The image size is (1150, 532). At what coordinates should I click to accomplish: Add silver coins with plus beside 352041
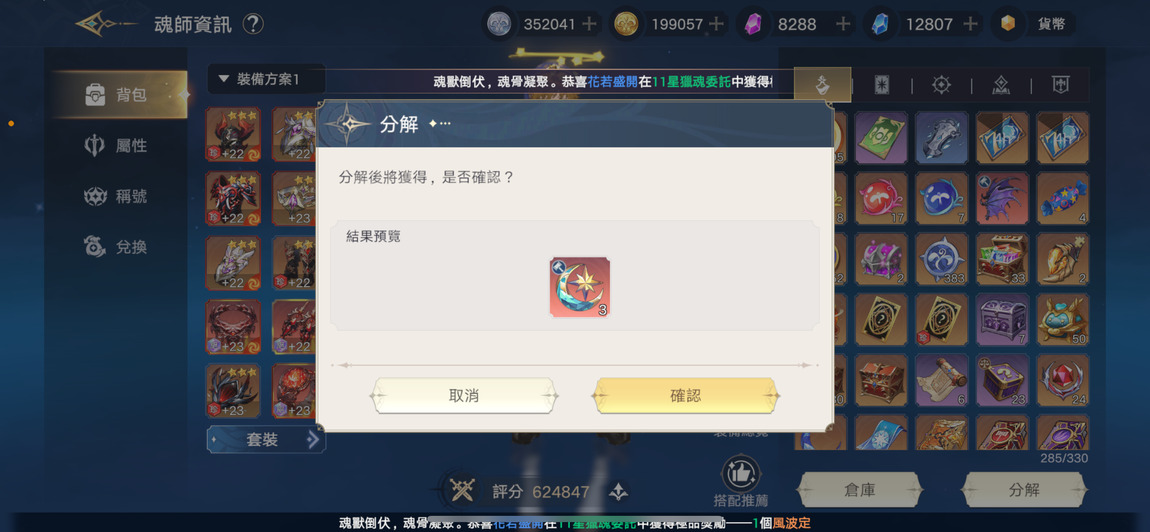[588, 24]
